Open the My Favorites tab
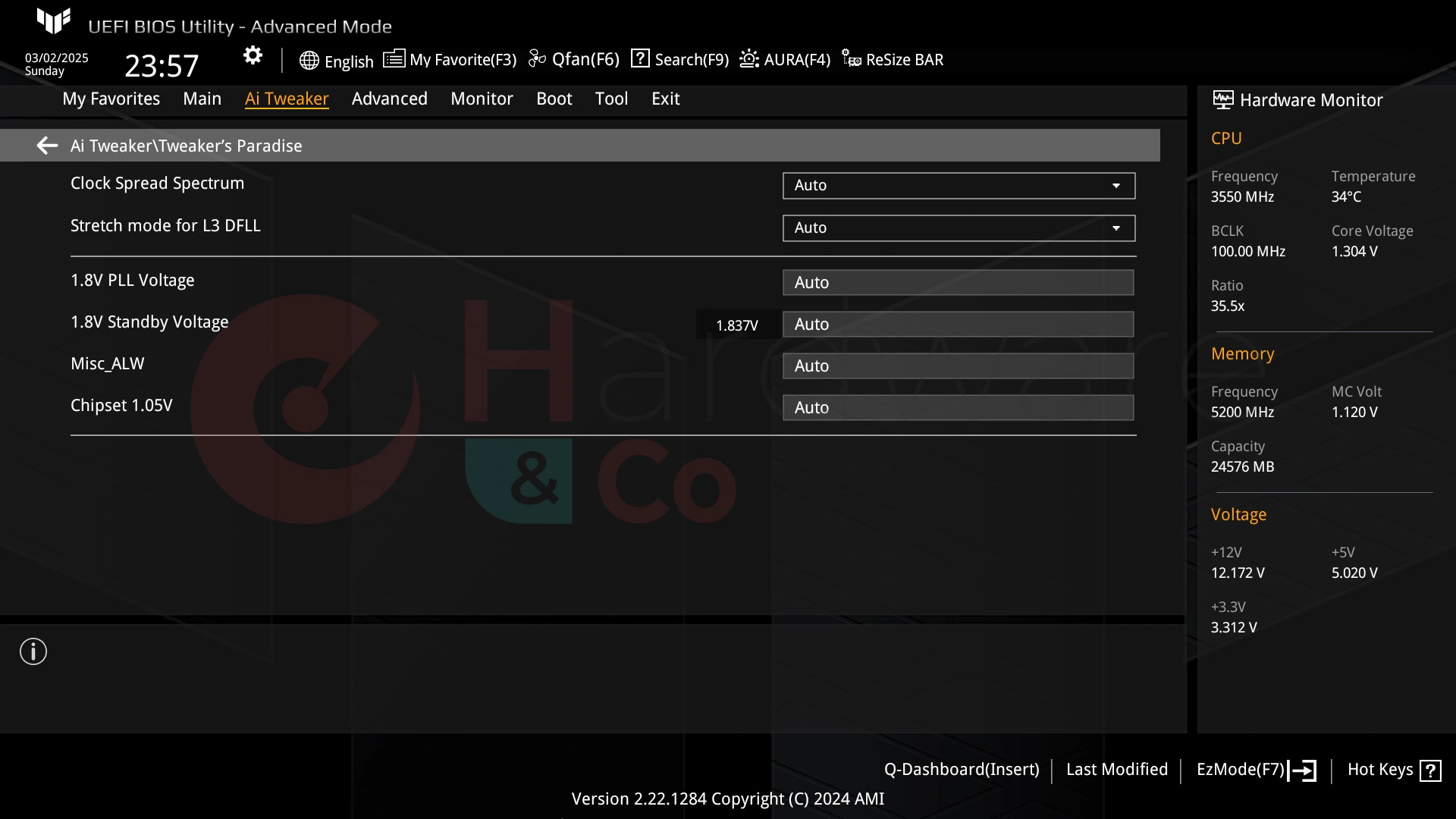 coord(111,99)
